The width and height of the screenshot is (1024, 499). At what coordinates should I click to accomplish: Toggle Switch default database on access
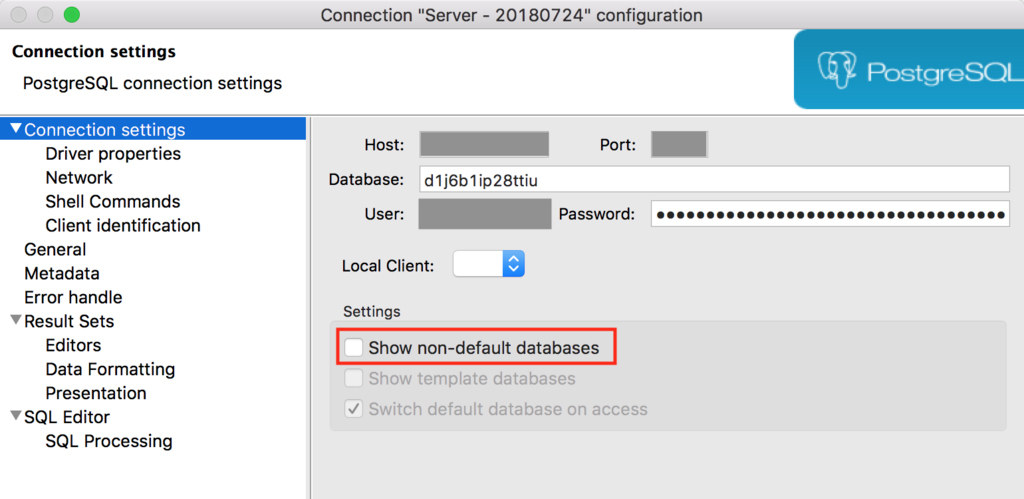click(x=354, y=409)
